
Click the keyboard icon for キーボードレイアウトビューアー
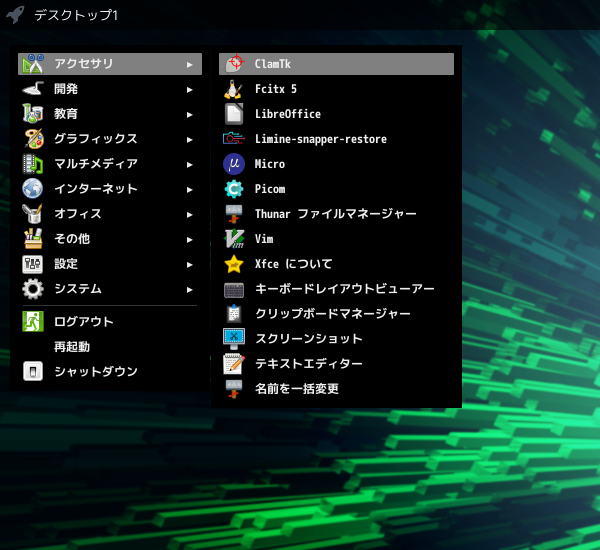coord(234,290)
